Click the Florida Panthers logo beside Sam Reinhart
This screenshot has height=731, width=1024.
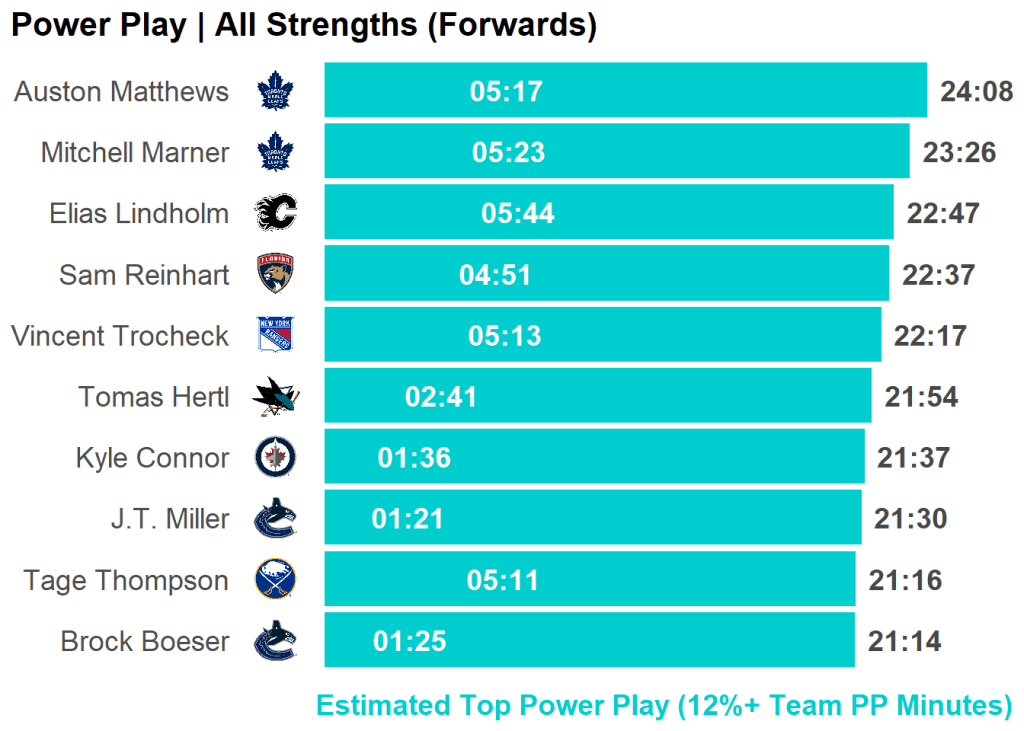click(x=275, y=274)
